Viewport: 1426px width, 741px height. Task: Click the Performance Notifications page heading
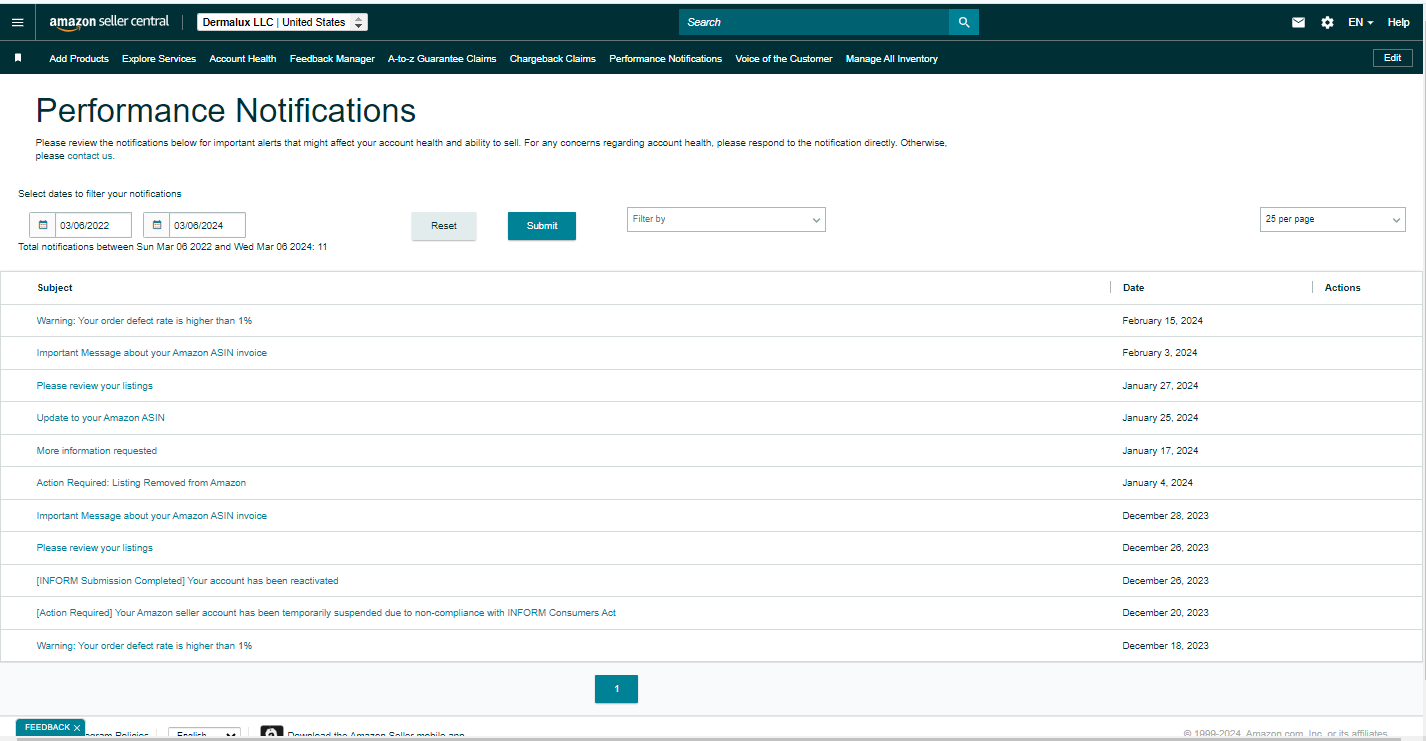226,110
